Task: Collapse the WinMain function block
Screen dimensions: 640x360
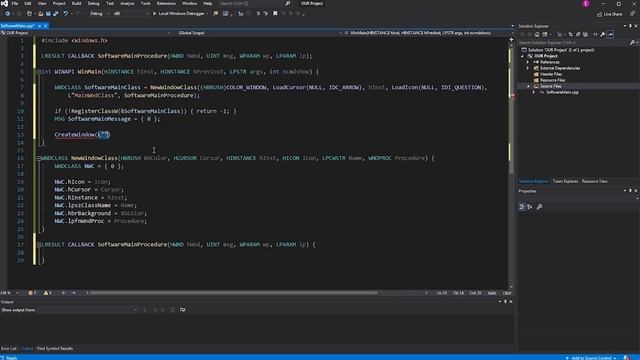Action: (39, 71)
